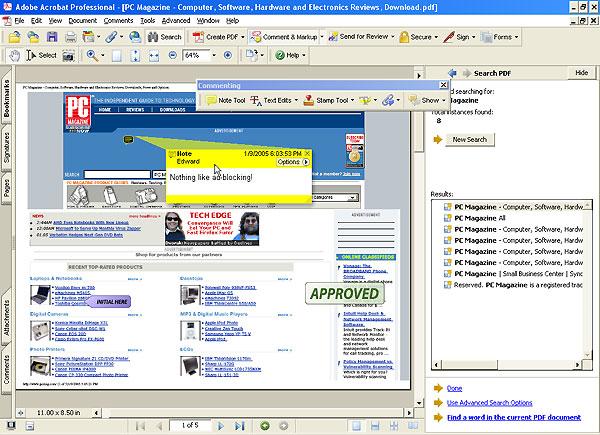Click the Attach tool in Commenting toolbar
The width and height of the screenshot is (600, 435).
point(388,101)
